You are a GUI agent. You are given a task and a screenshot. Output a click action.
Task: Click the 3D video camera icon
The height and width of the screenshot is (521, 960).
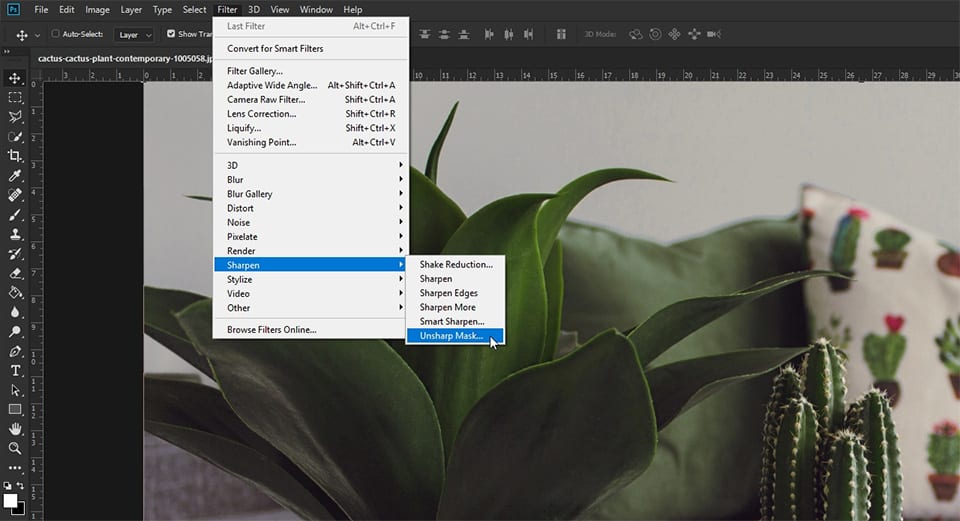713,34
